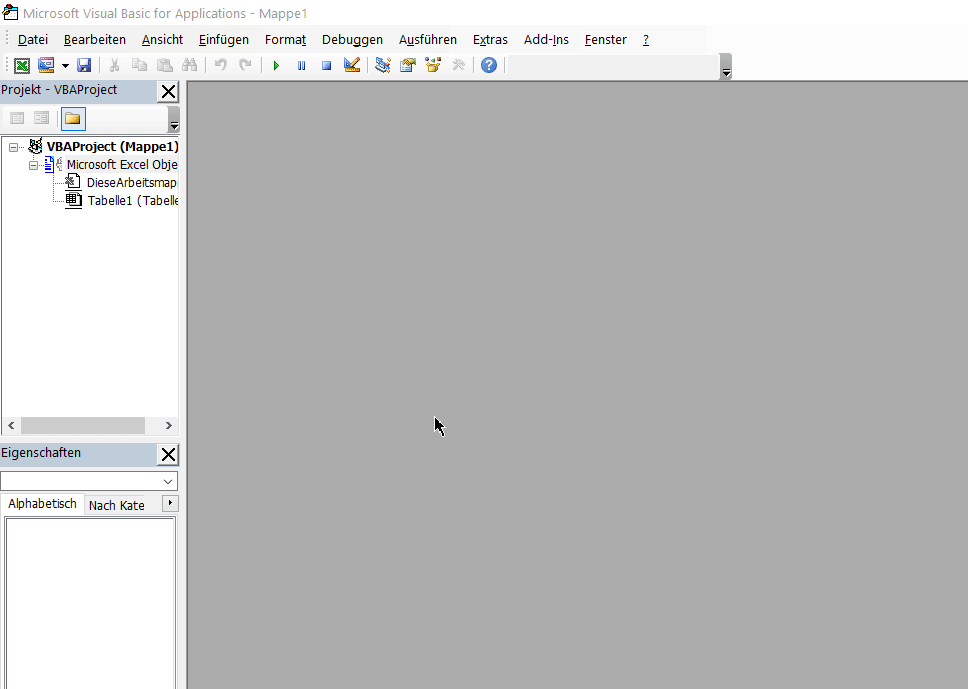Open the insert UserForm dropdown arrow
The height and width of the screenshot is (689, 968).
click(x=65, y=65)
